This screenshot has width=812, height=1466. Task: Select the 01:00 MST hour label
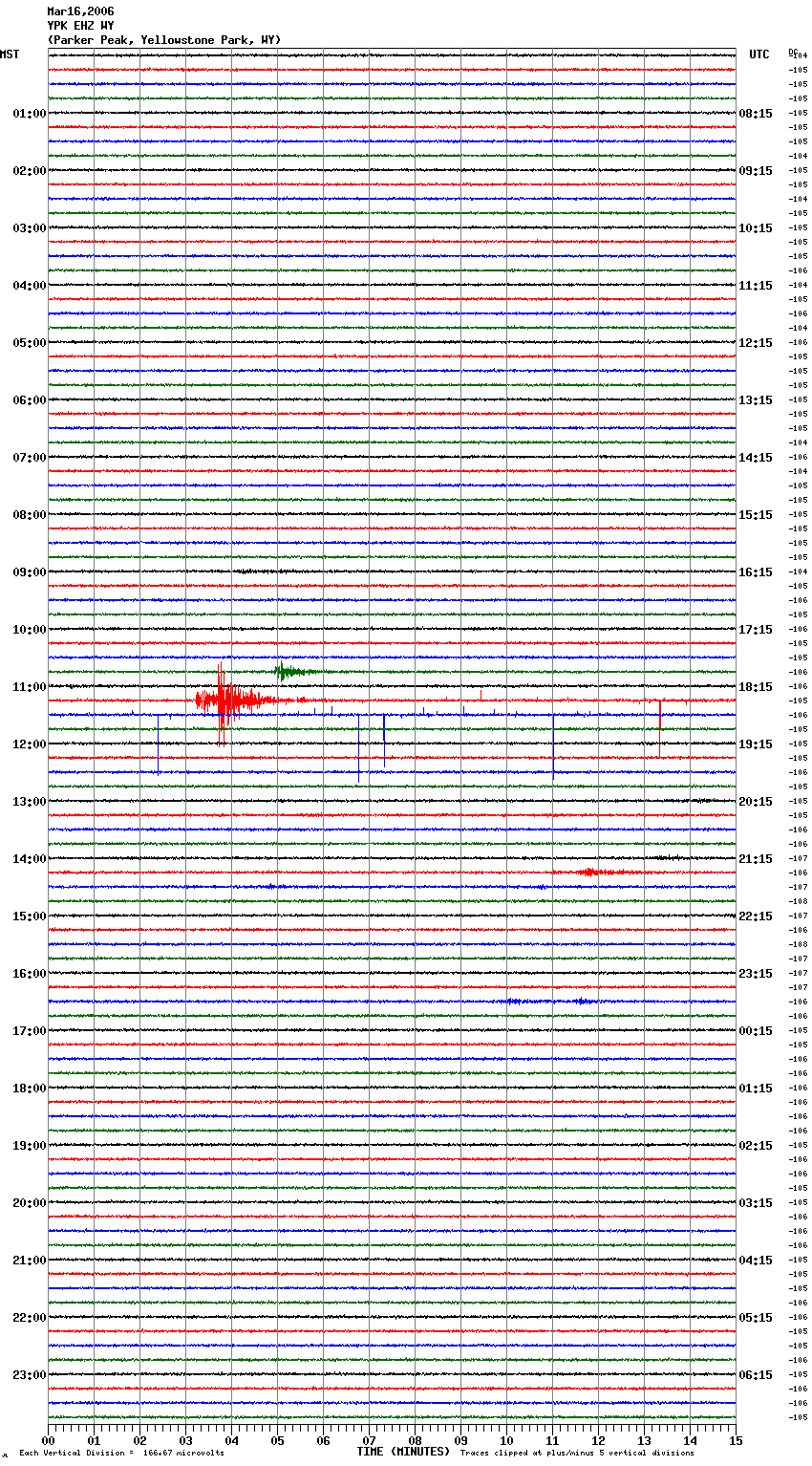point(29,114)
